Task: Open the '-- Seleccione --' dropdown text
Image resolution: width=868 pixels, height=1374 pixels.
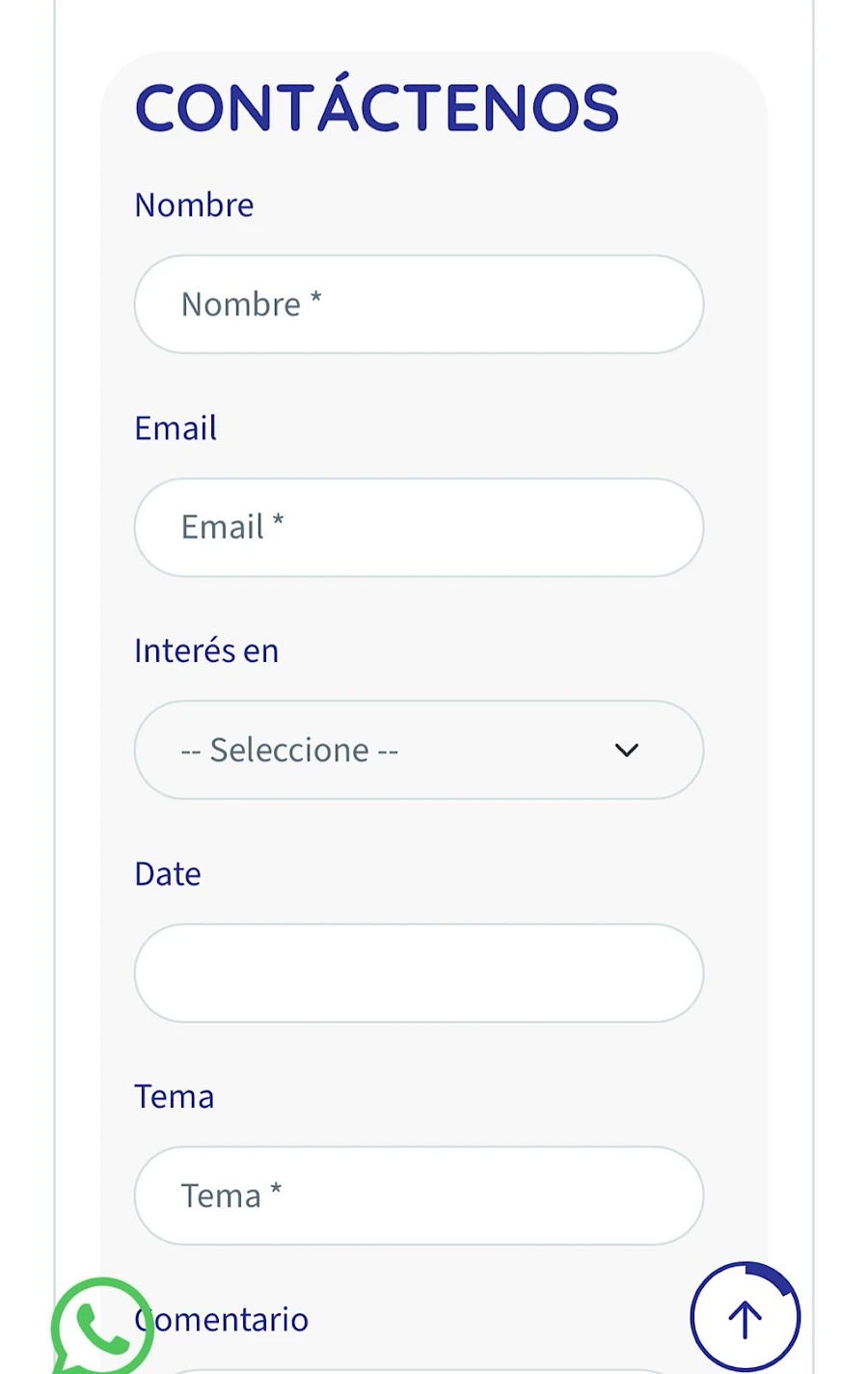Action: 289,750
